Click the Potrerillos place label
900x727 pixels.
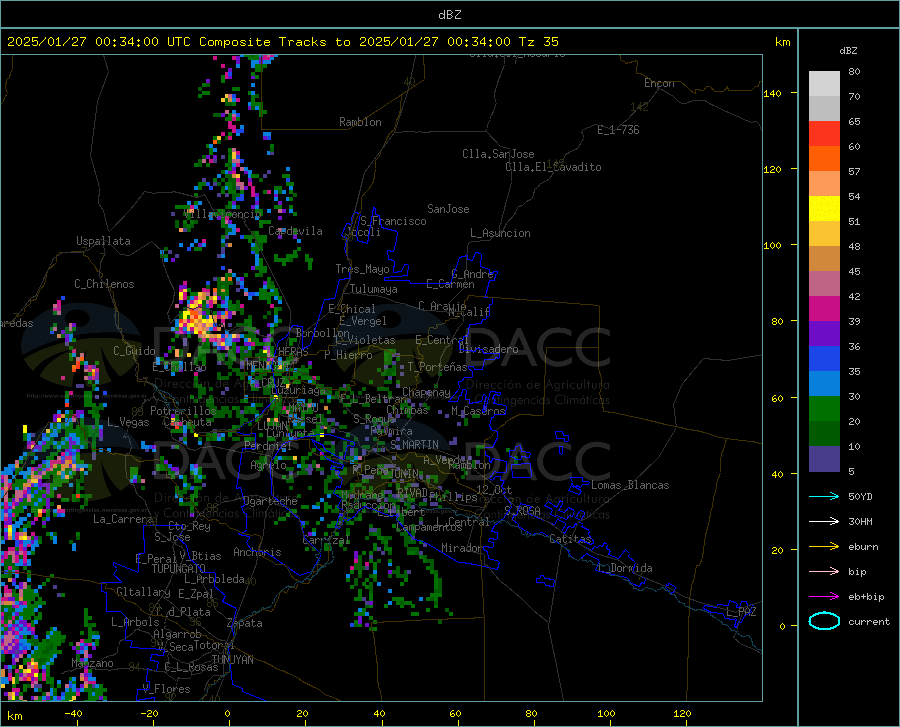(x=183, y=411)
